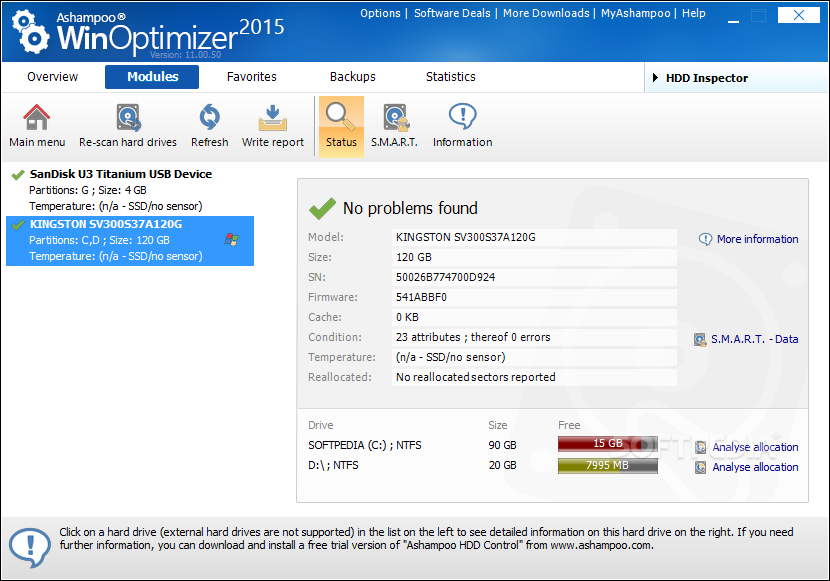Click Write report download icon
The width and height of the screenshot is (830, 581).
click(273, 117)
